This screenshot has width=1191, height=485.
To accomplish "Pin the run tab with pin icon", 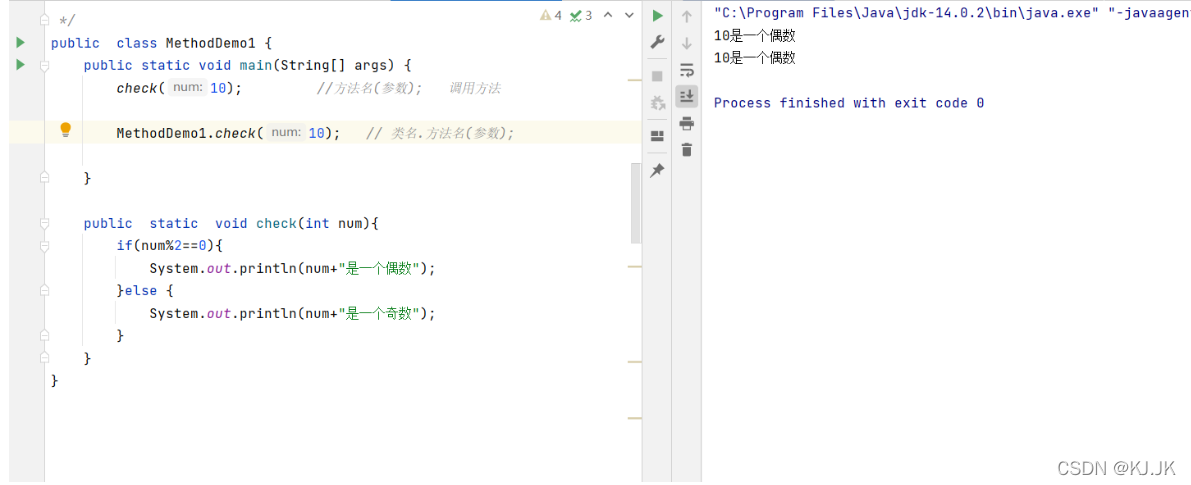I will (658, 171).
